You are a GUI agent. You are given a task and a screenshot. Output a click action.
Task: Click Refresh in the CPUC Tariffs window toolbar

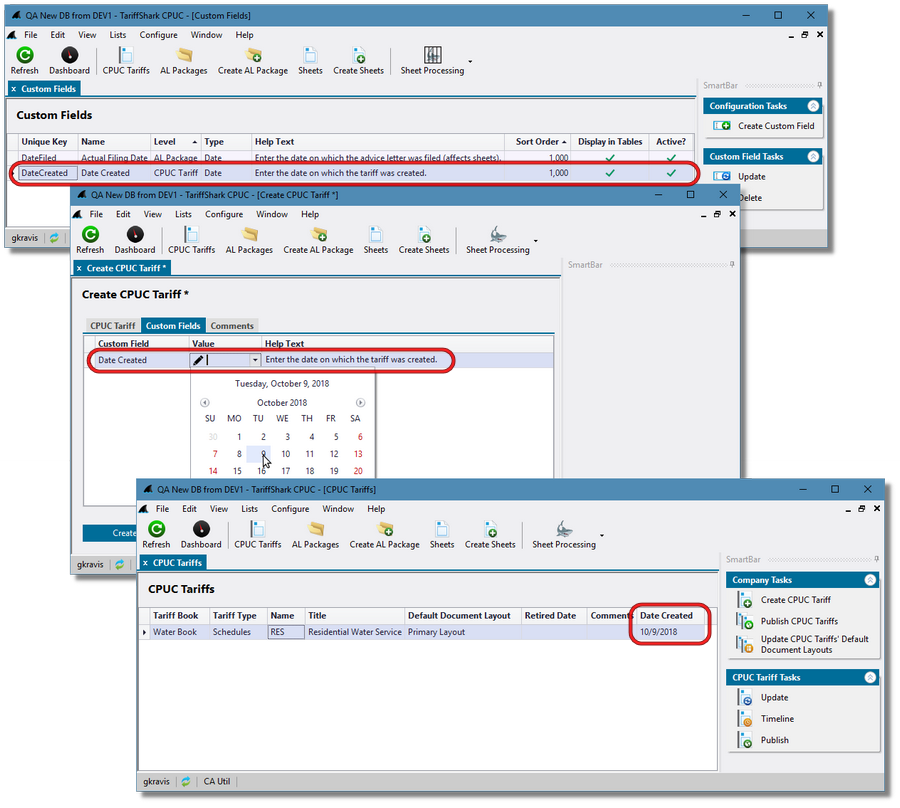point(156,535)
